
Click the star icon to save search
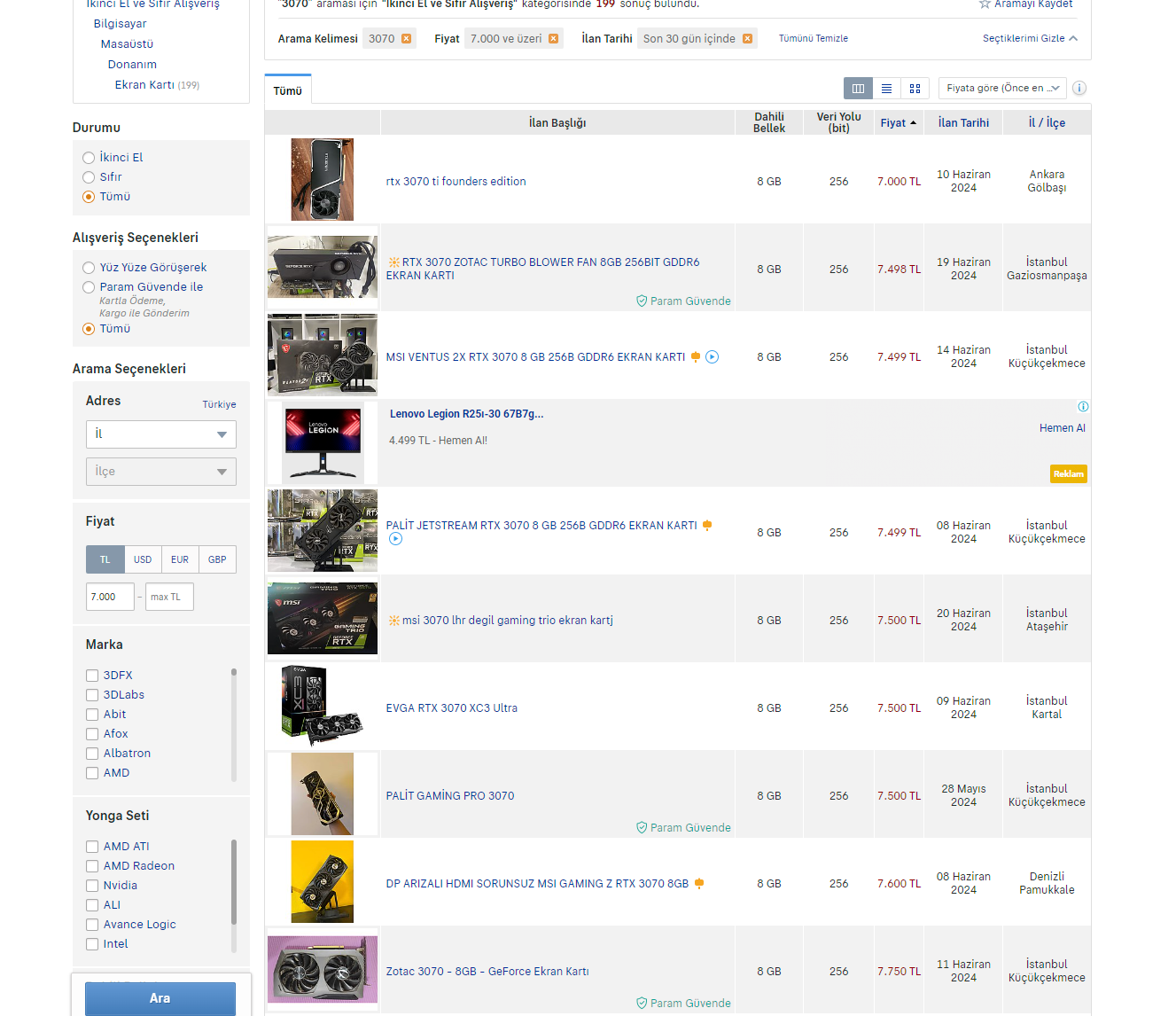(985, 4)
